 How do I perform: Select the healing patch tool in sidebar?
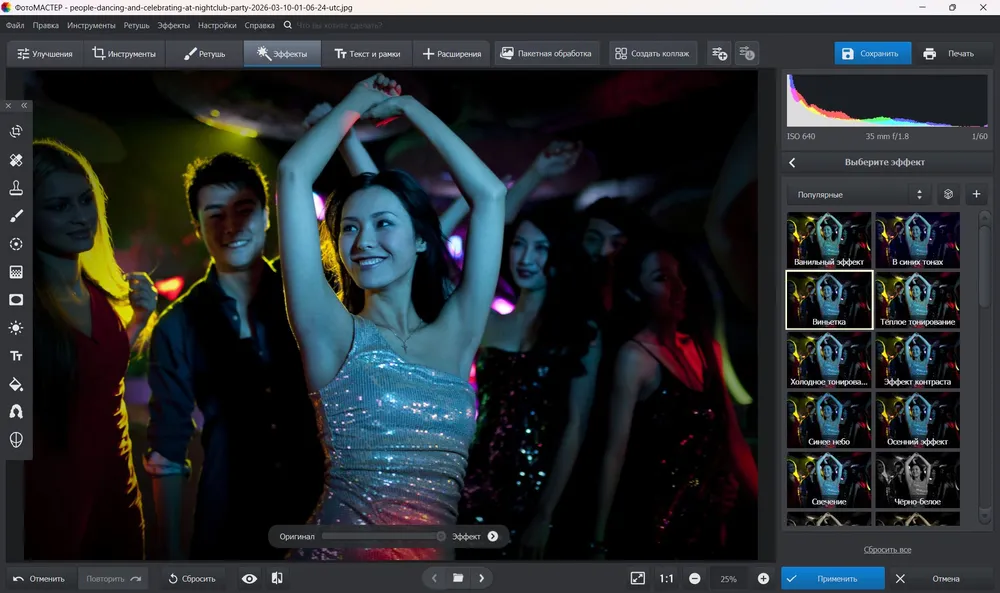pyautogui.click(x=16, y=160)
